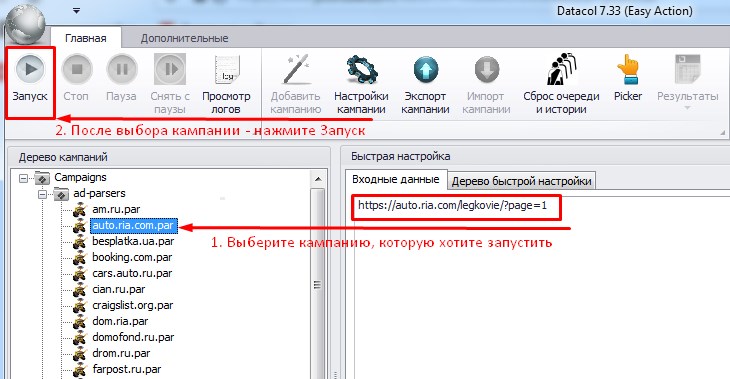Image resolution: width=730 pixels, height=379 pixels.
Task: Click the ribbon launcher corner mark
Action: pyautogui.click(x=722, y=133)
